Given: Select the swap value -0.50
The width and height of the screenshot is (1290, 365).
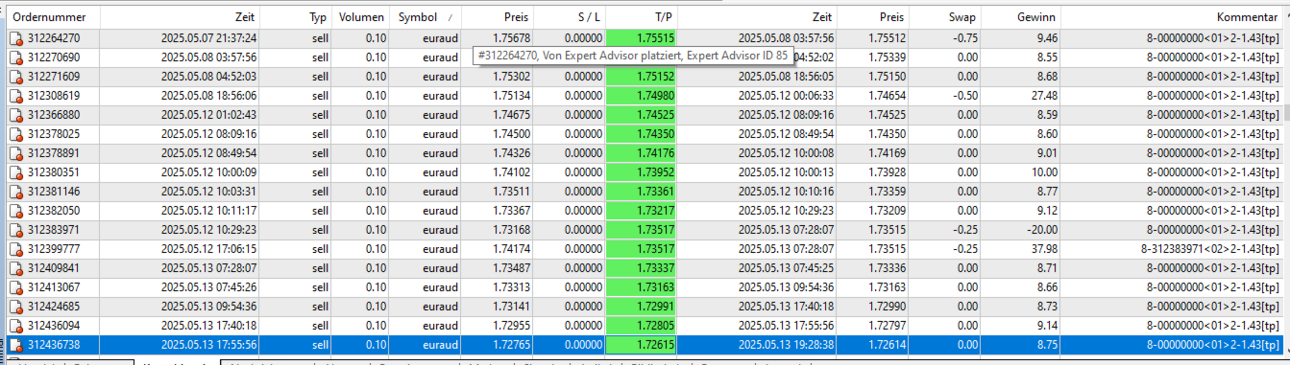Looking at the screenshot, I should (x=965, y=96).
